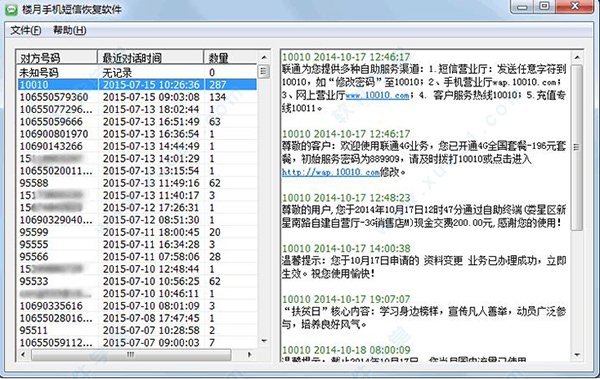The image size is (600, 379).
Task: Click the 2015-07-13 13:15:54 time cell
Action: [151, 171]
